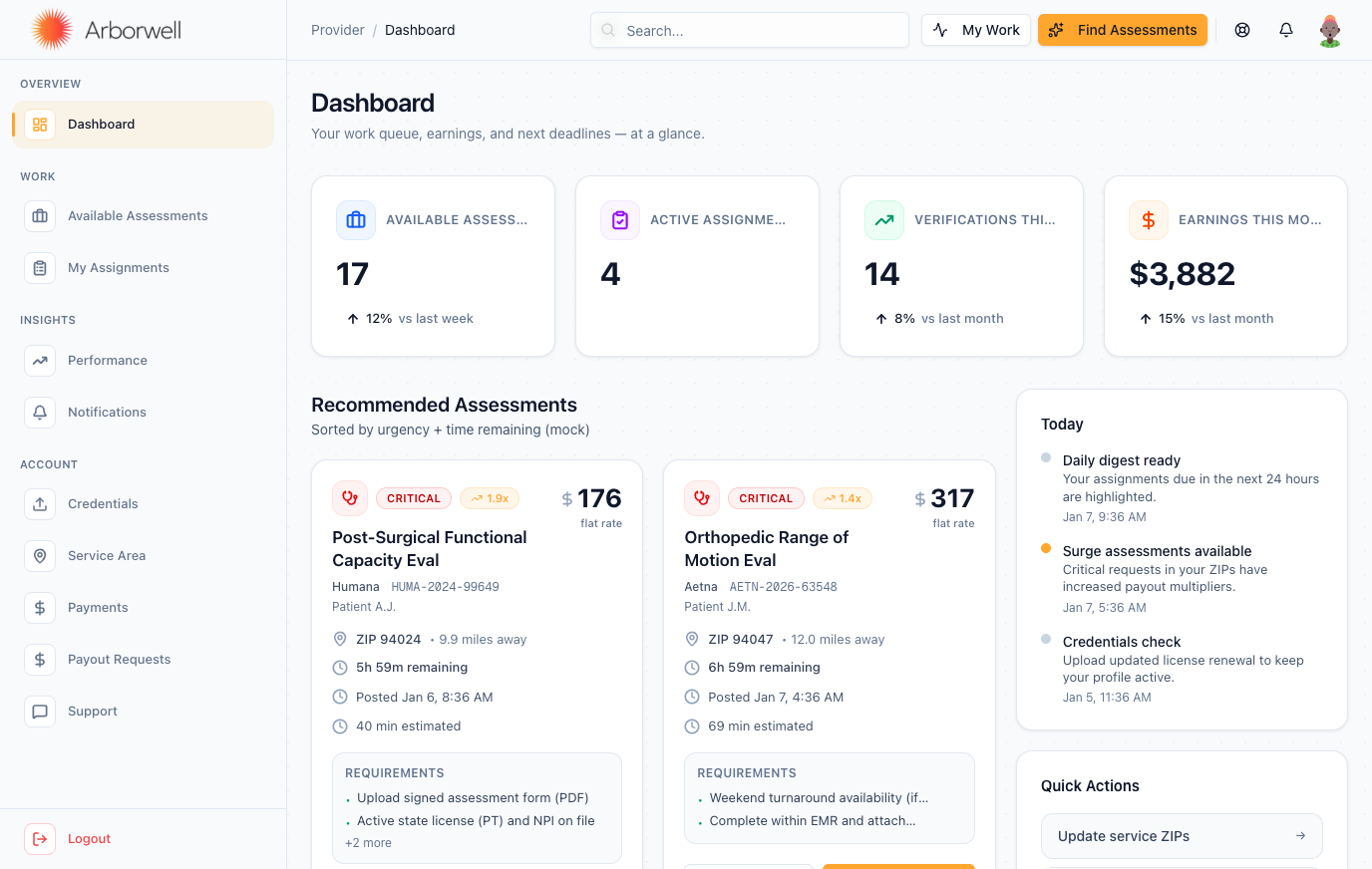Image resolution: width=1372 pixels, height=869 pixels.
Task: Open the Surge assessments available notification
Action: tap(1157, 551)
